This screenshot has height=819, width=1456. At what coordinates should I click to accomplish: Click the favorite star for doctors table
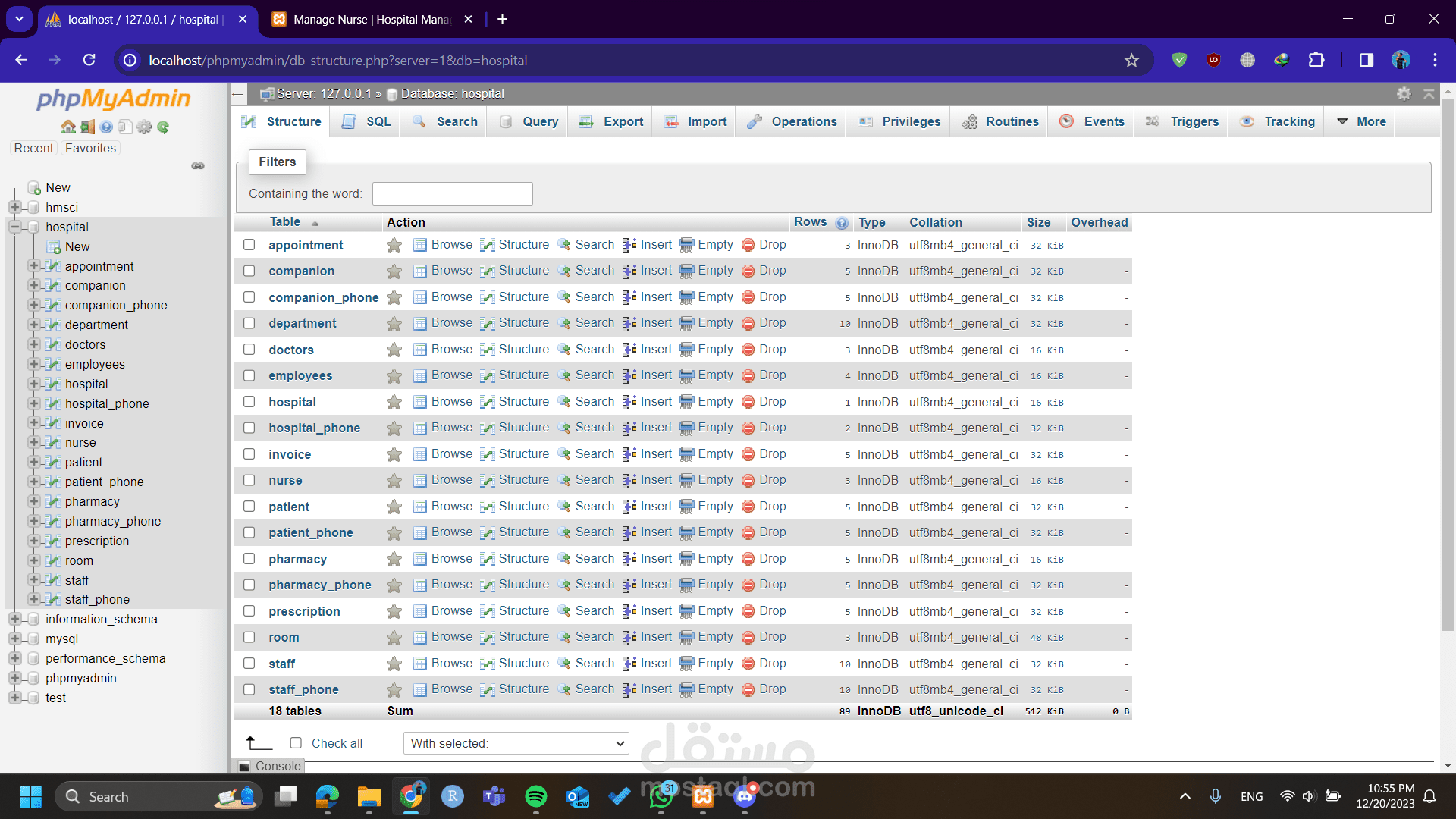click(394, 350)
